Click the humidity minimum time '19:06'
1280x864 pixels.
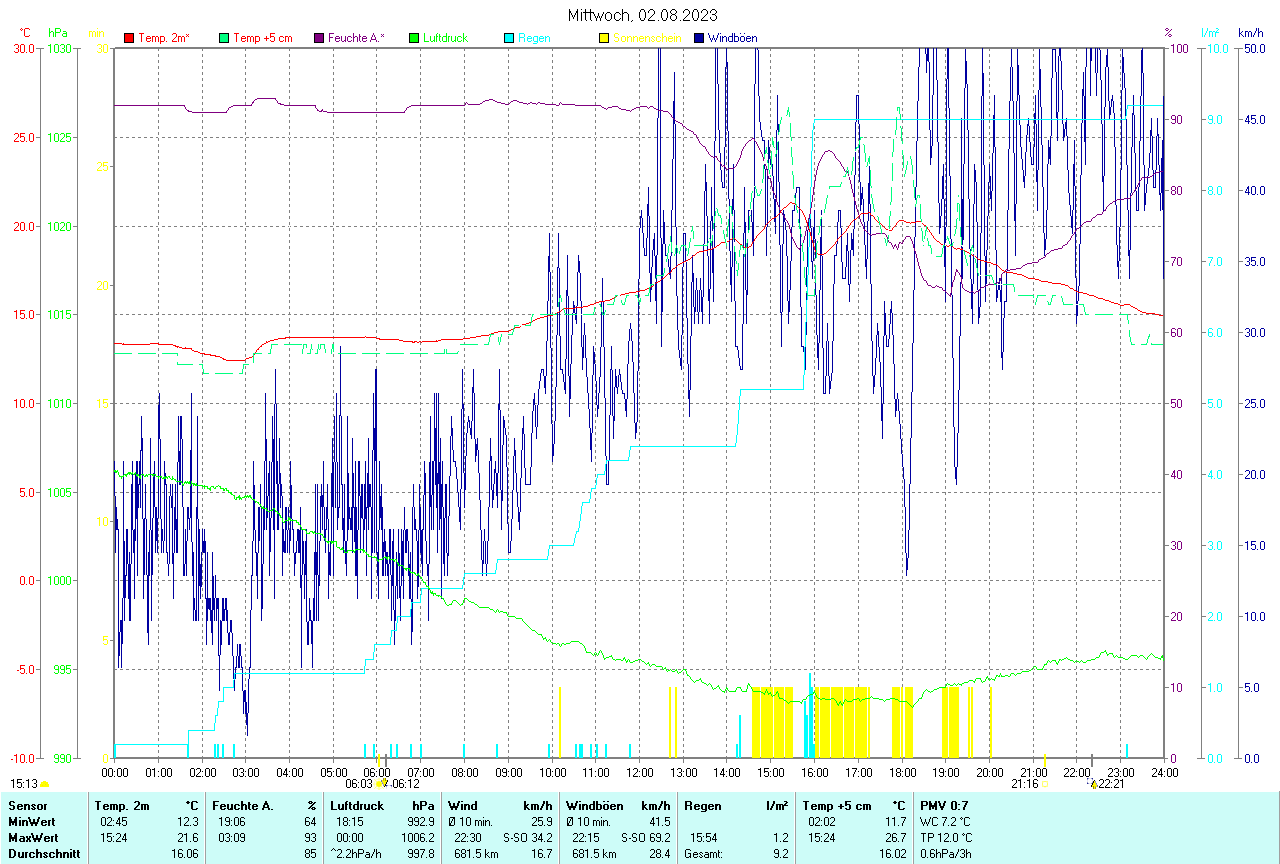click(232, 821)
